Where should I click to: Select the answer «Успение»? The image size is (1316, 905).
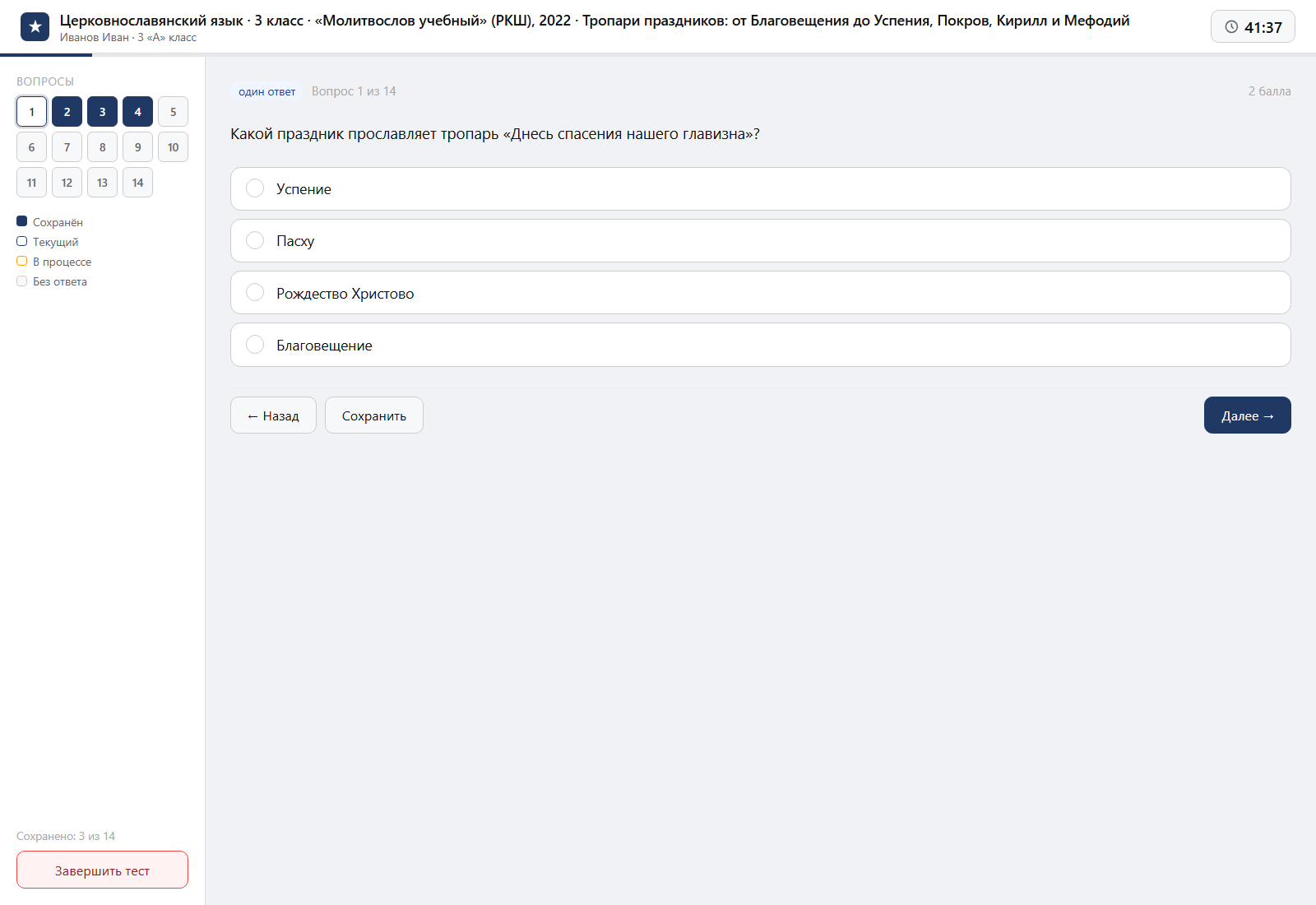(760, 189)
